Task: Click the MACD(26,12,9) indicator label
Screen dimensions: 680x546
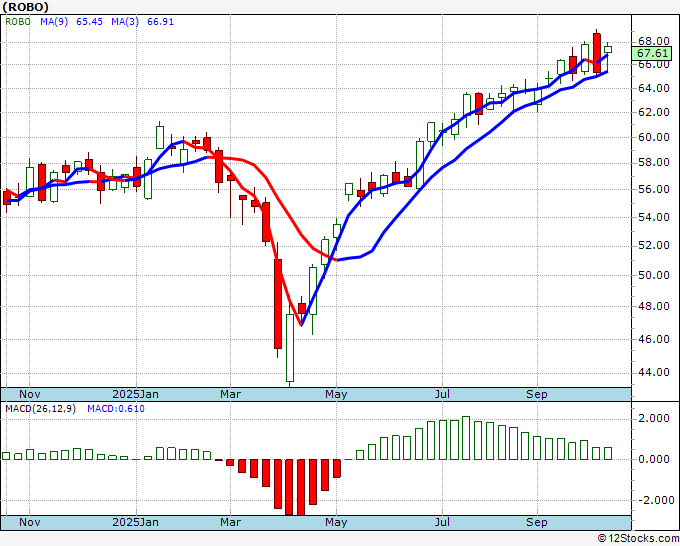Action: point(40,409)
